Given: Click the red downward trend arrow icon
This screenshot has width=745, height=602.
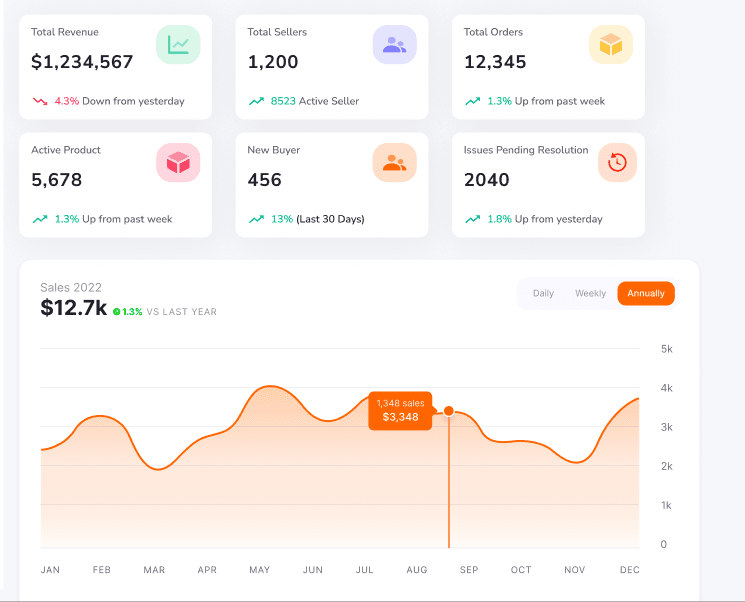Looking at the screenshot, I should pos(40,101).
